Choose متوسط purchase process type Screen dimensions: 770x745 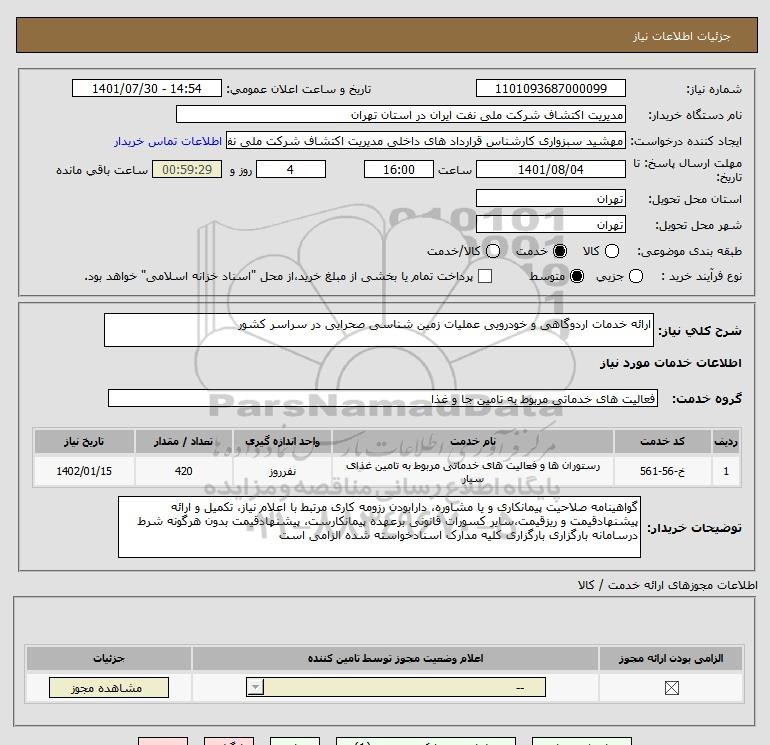pos(577,276)
